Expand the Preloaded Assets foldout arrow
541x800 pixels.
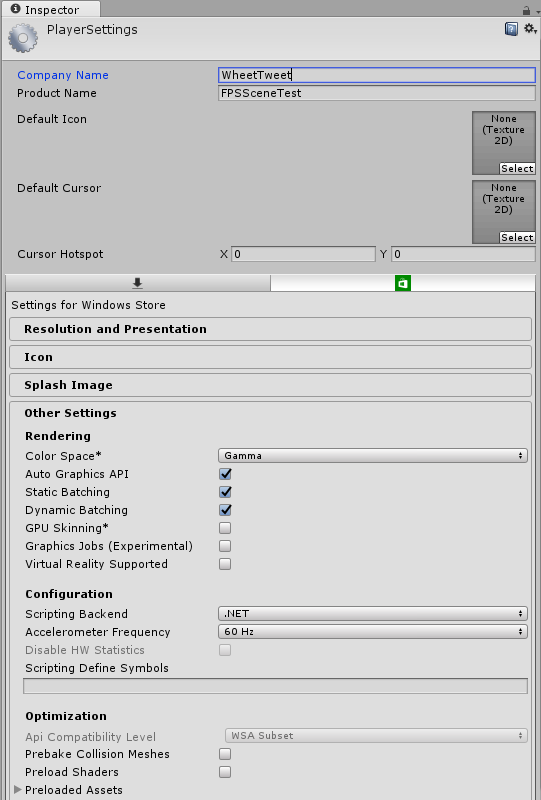click(x=18, y=789)
